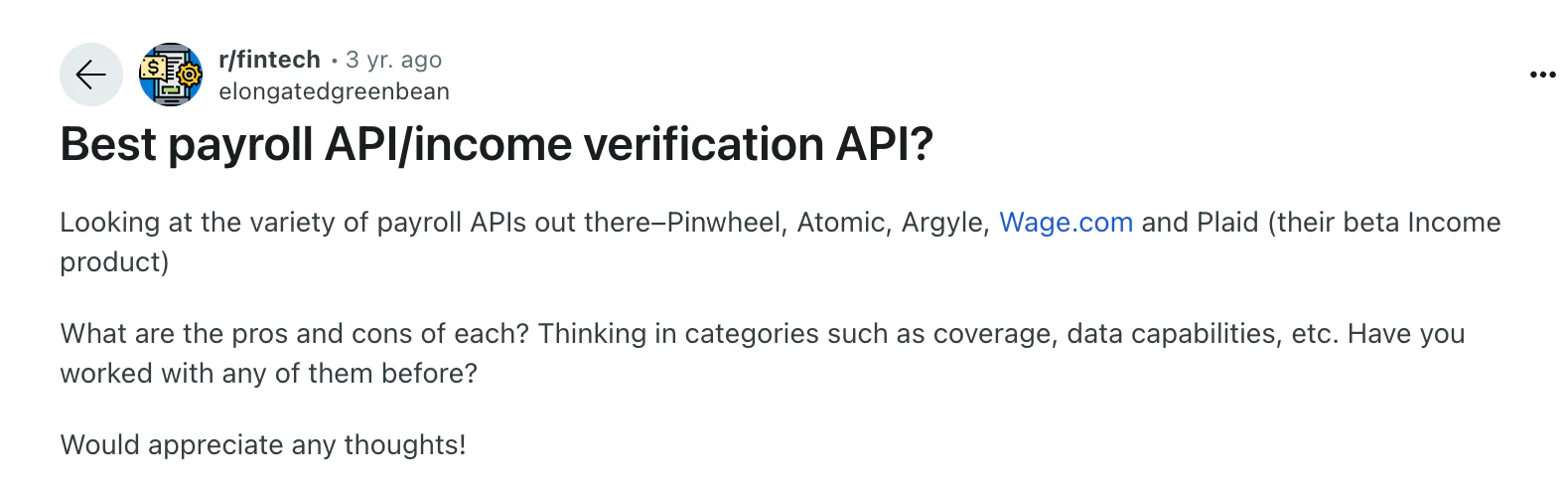
Task: View elongatedgreenbean's user profile
Action: pyautogui.click(x=334, y=91)
